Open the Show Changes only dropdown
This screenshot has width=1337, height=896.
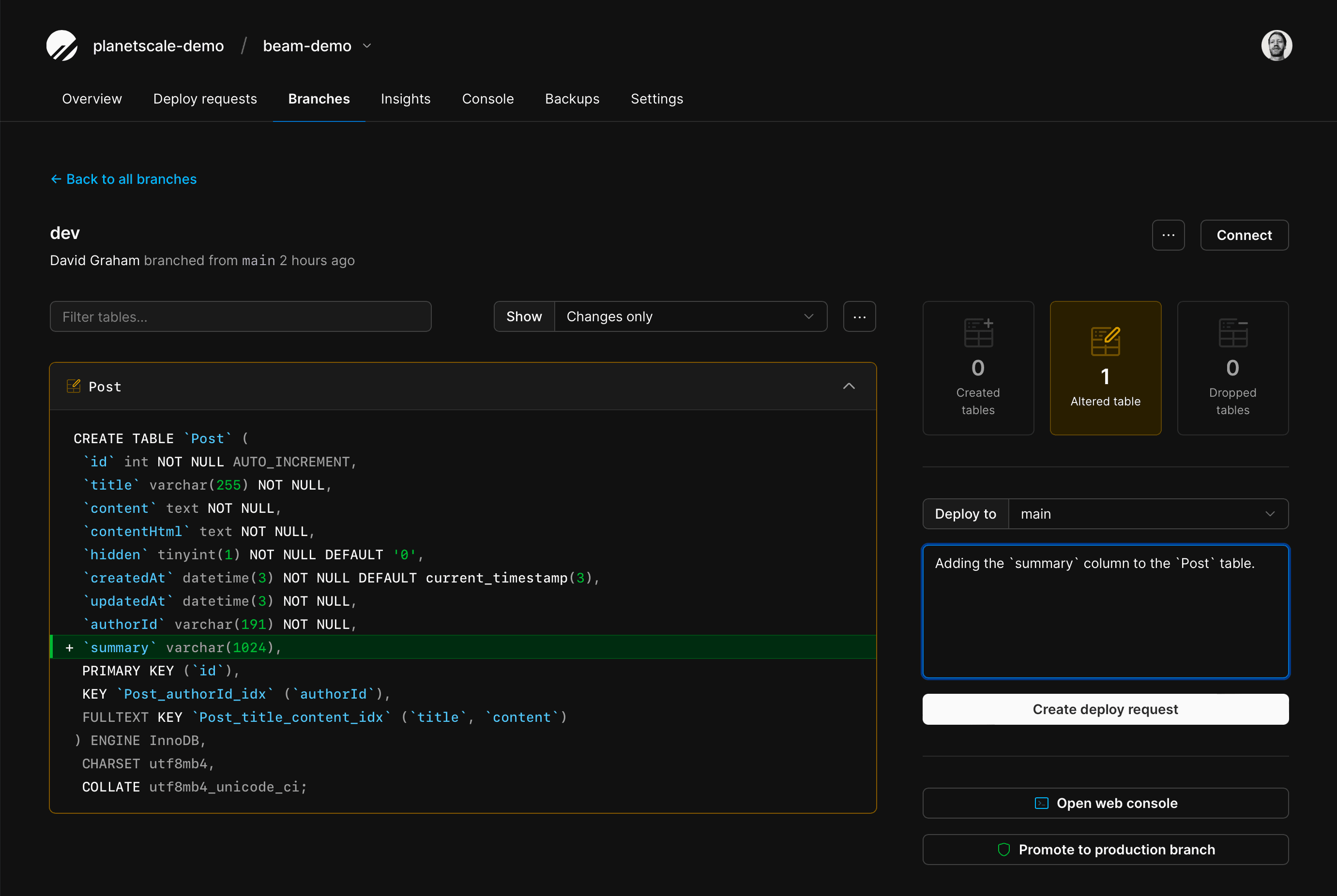pyautogui.click(x=690, y=316)
